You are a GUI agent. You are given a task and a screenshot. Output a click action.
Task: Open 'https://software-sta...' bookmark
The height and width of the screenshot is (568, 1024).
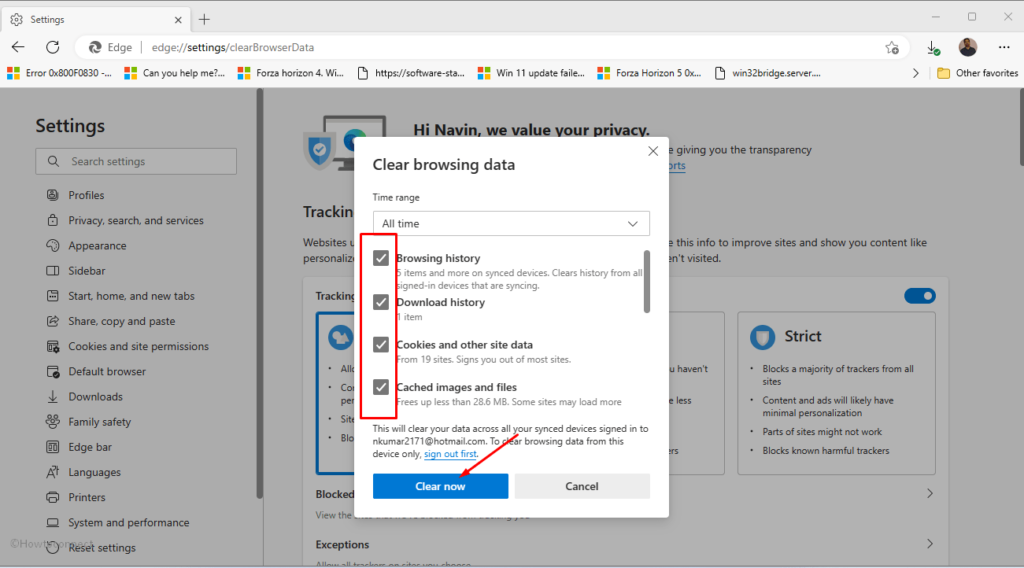(x=411, y=73)
